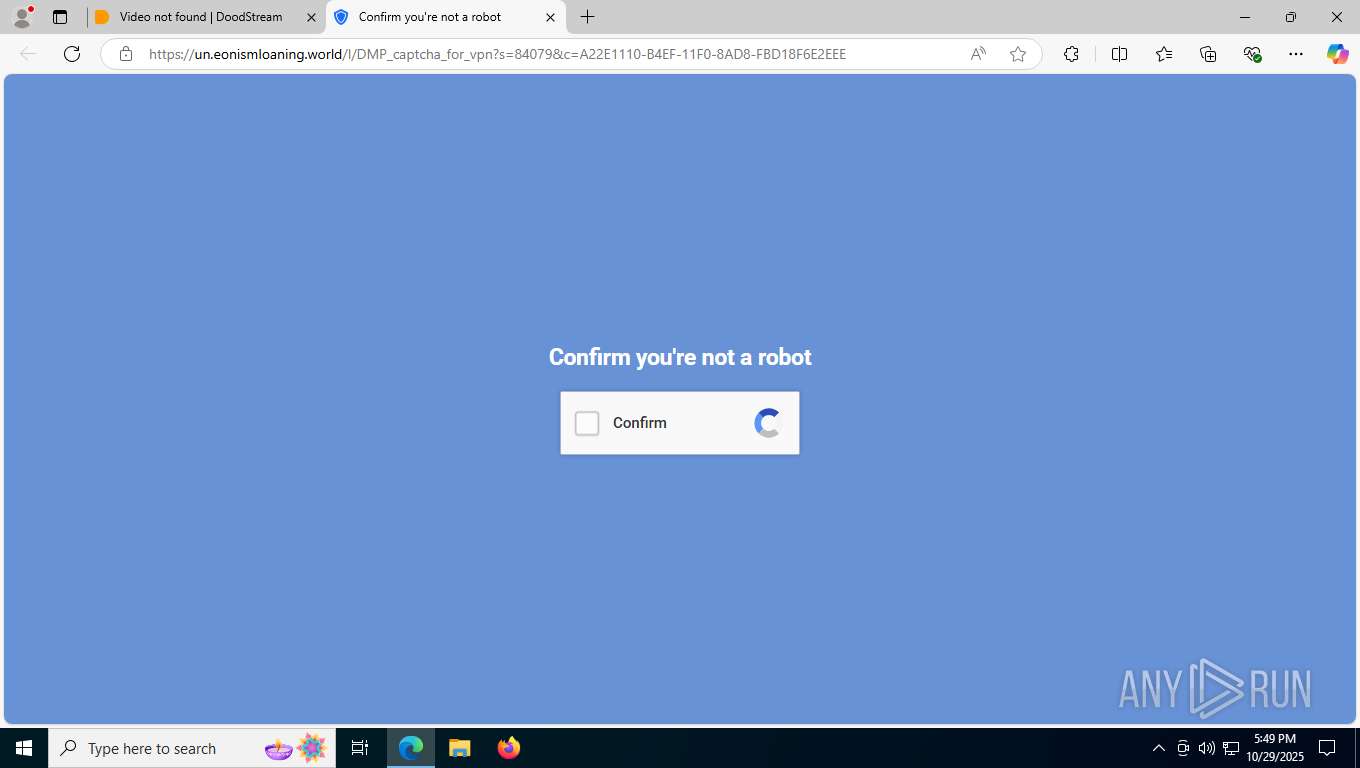Screen dimensions: 1360x768
Task: Click the taskbar search box
Action: (191, 748)
